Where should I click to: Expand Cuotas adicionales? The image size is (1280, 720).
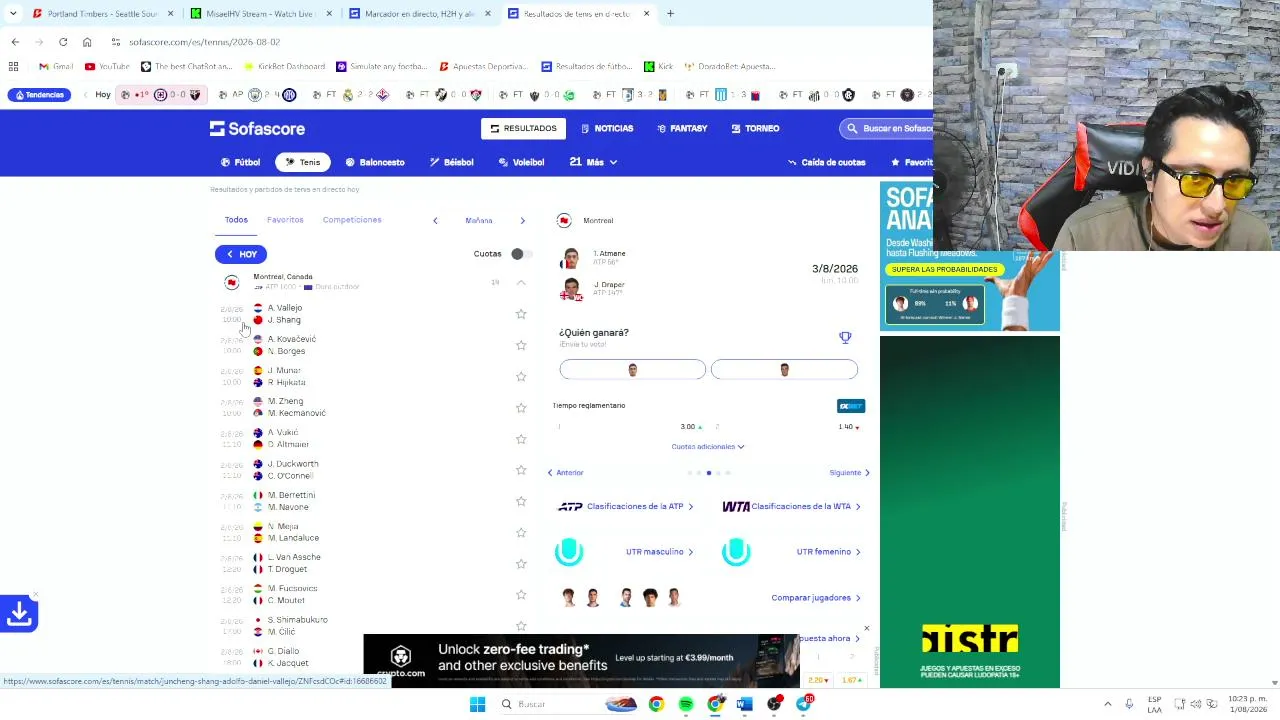point(708,447)
